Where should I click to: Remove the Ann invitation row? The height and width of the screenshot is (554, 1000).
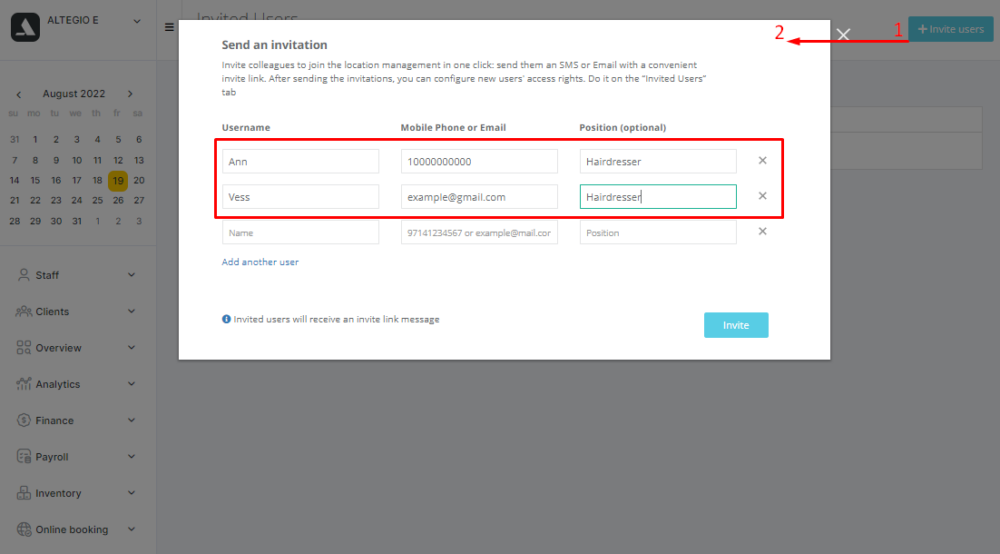[762, 161]
